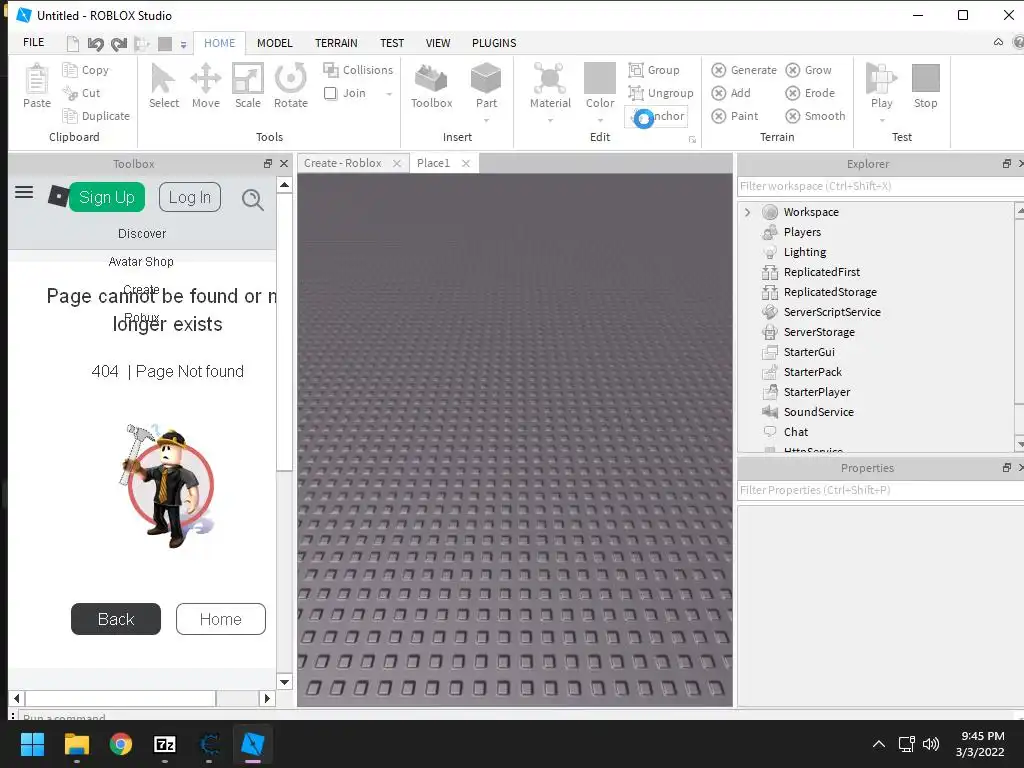Switch to the MODEL ribbon tab

pos(274,43)
